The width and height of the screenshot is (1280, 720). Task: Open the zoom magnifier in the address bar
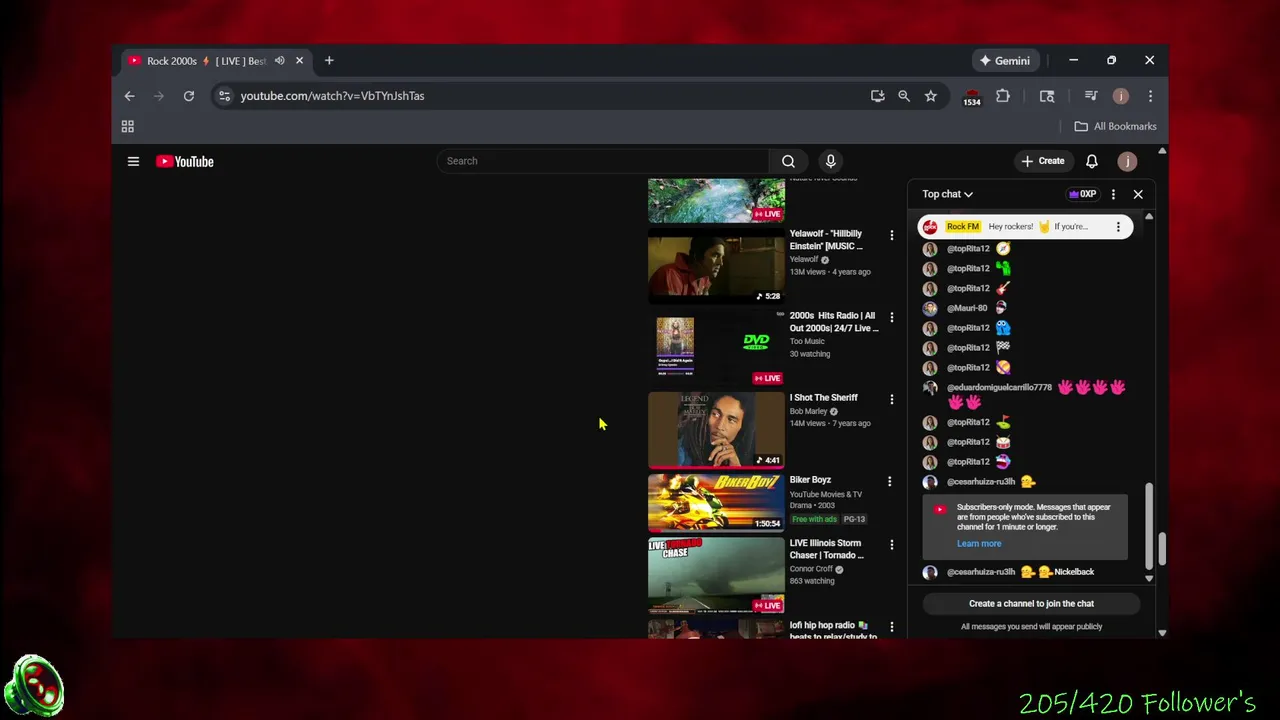[x=904, y=96]
